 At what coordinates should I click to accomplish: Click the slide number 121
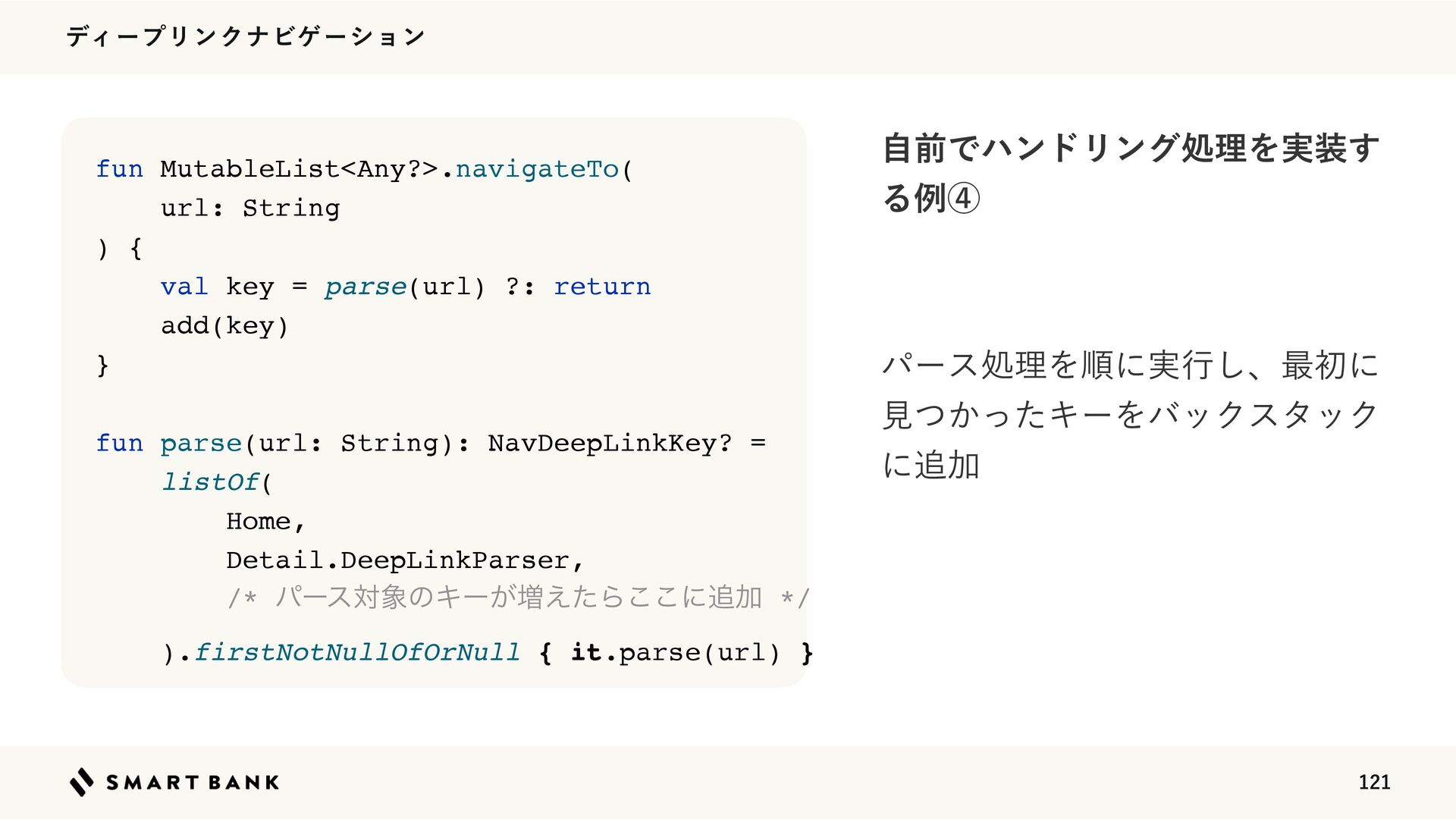coord(1374,782)
